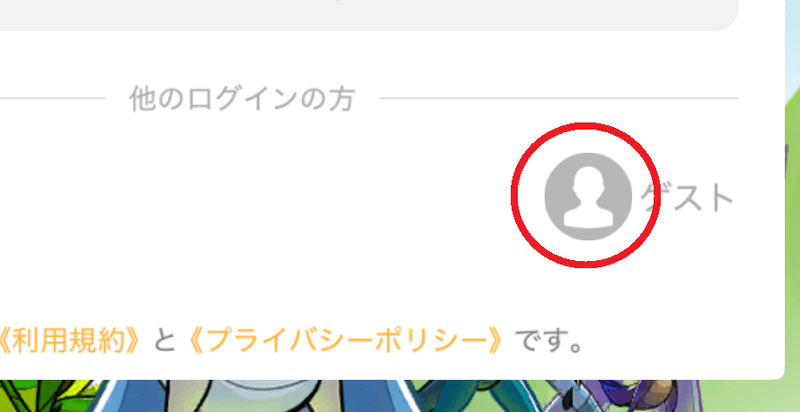
Task: Select the ゲスト login label
Action: coord(687,198)
